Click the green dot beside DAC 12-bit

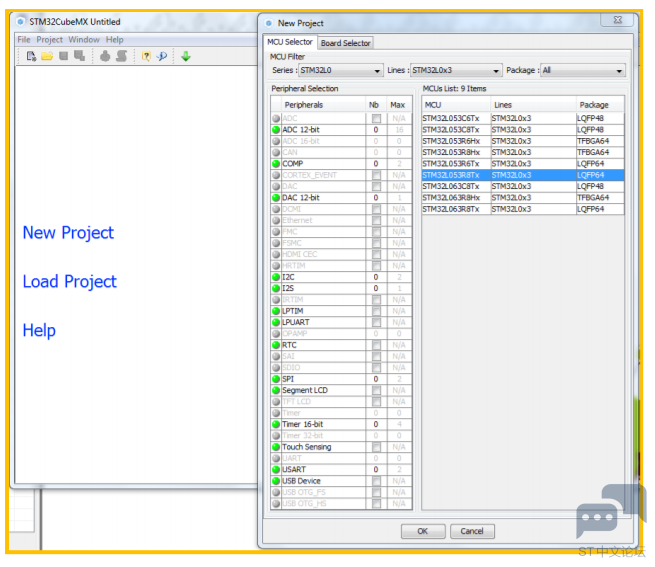[276, 198]
